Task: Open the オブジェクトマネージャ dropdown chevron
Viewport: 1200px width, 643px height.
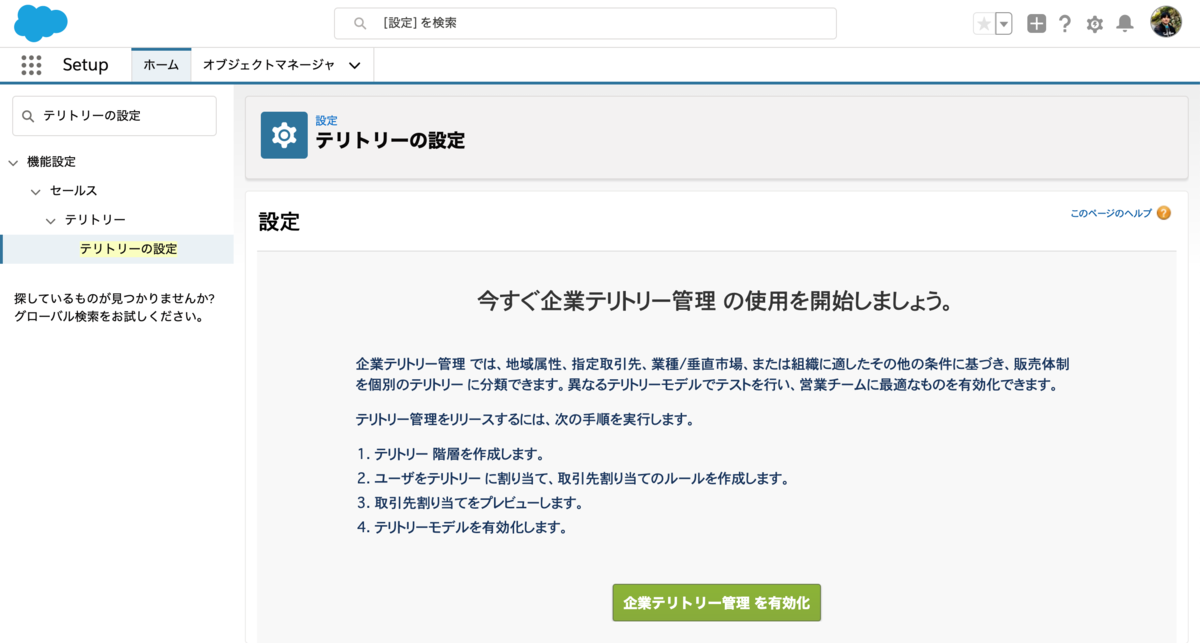Action: tap(355, 64)
